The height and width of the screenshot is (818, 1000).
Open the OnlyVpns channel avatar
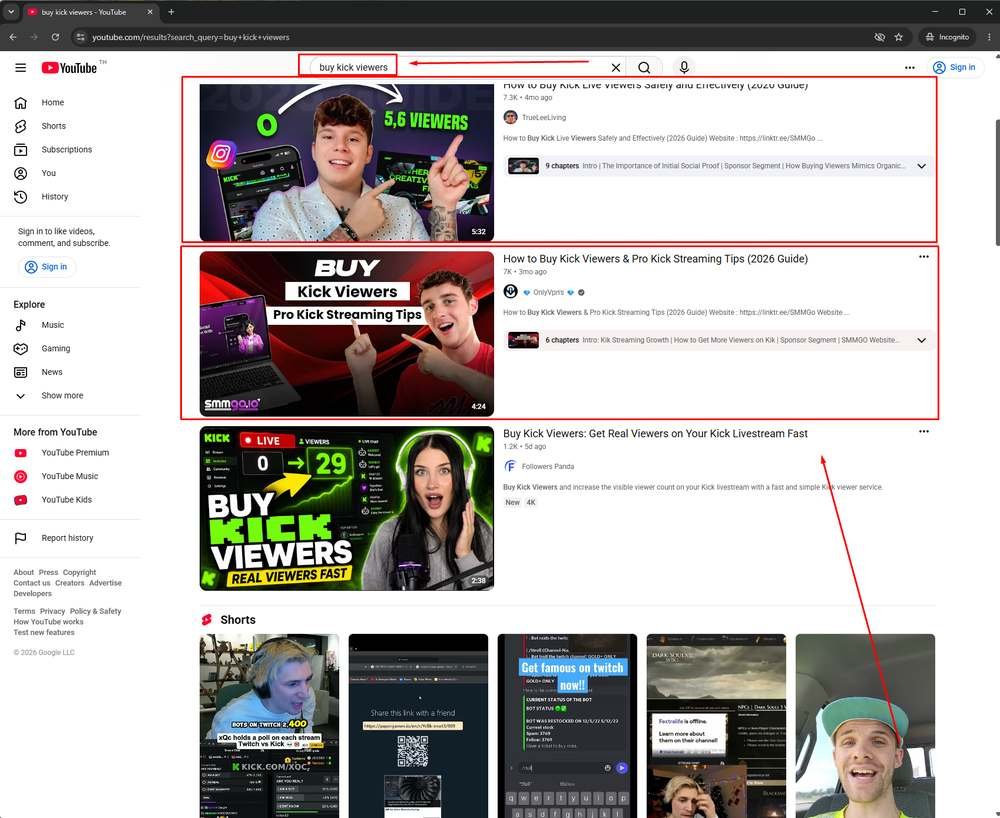pos(510,291)
